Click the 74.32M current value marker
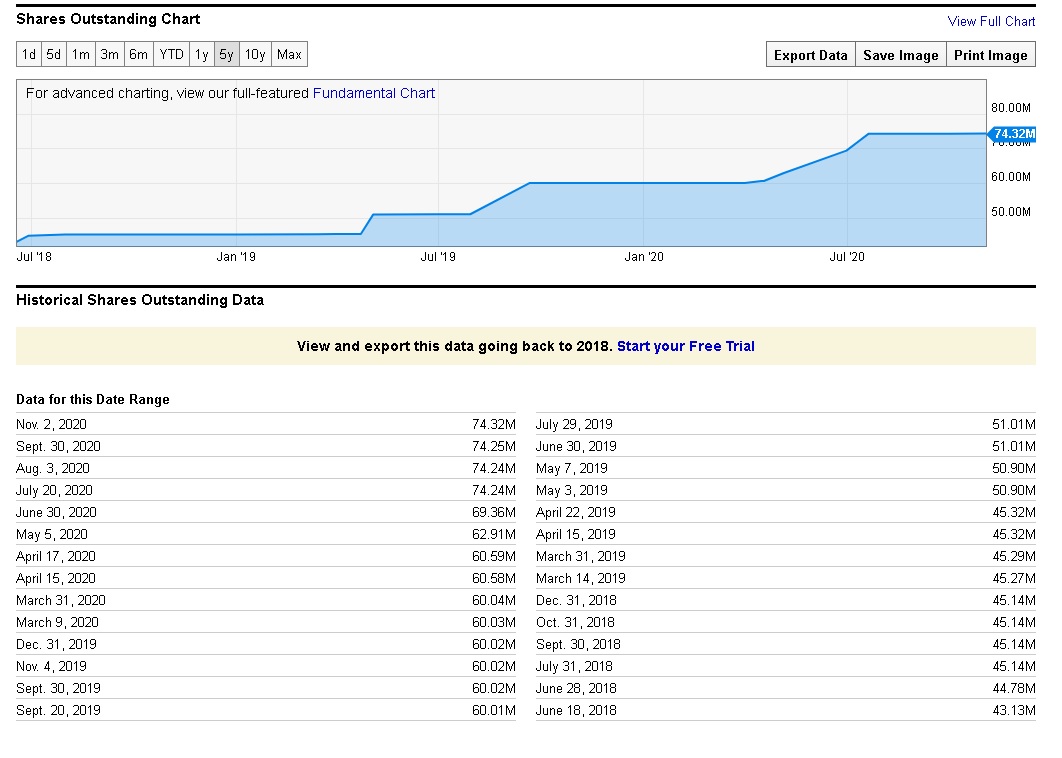The width and height of the screenshot is (1062, 758). point(1014,134)
